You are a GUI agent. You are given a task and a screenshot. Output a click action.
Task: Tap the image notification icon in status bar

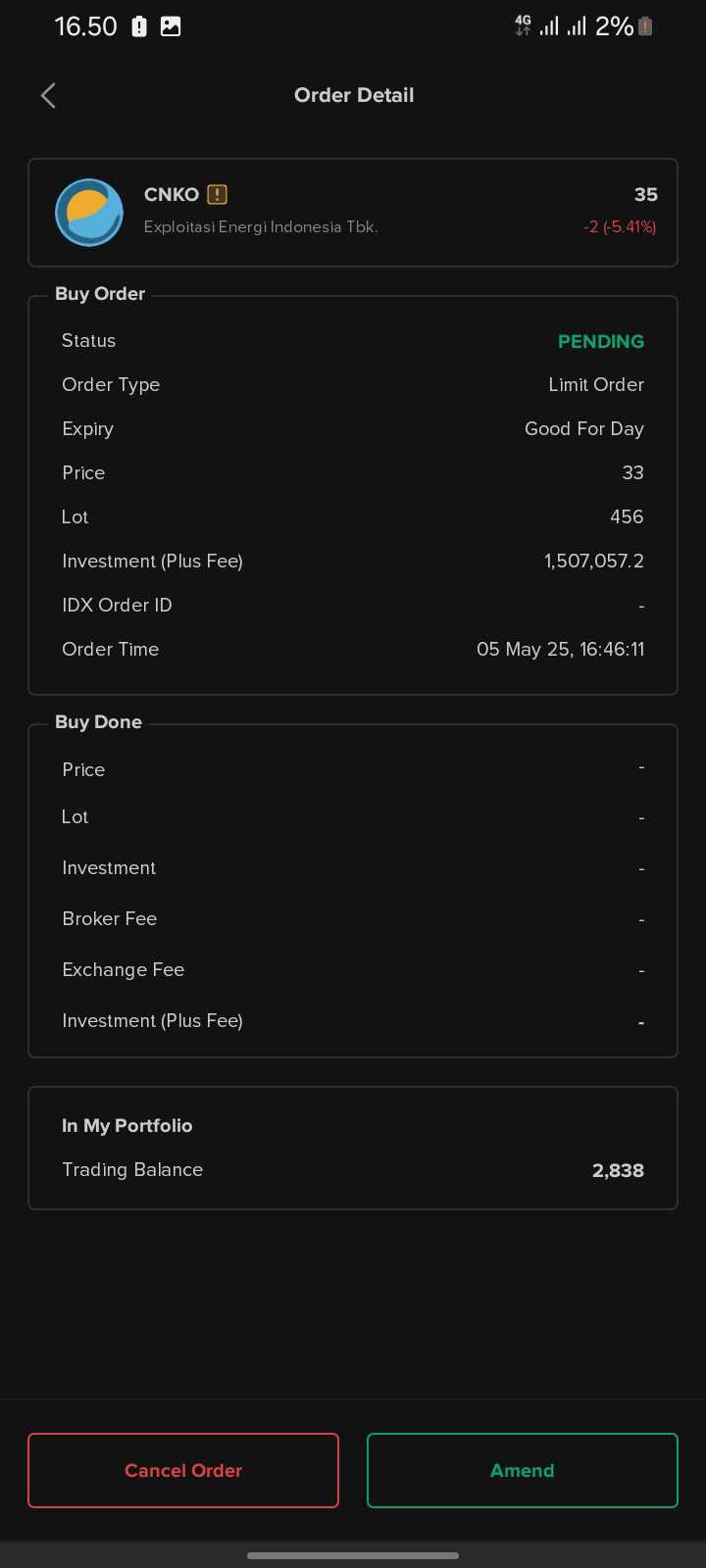171,27
